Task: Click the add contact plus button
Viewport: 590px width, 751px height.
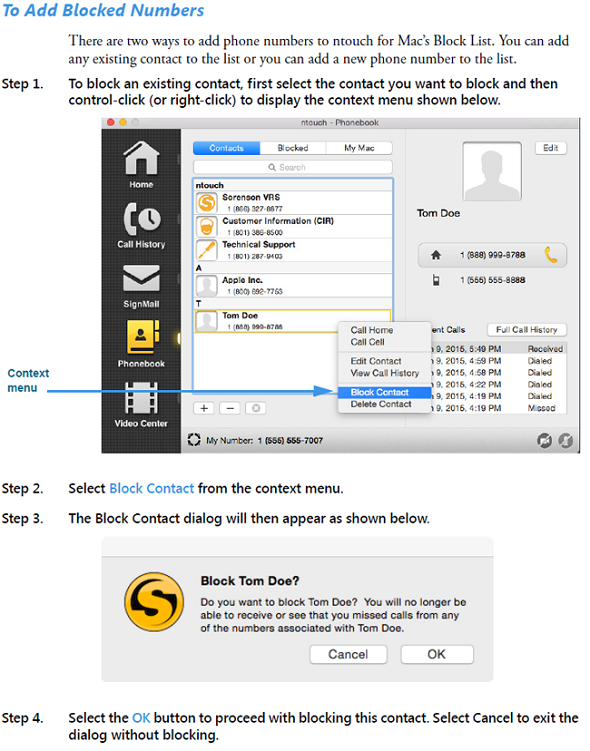Action: tap(204, 408)
